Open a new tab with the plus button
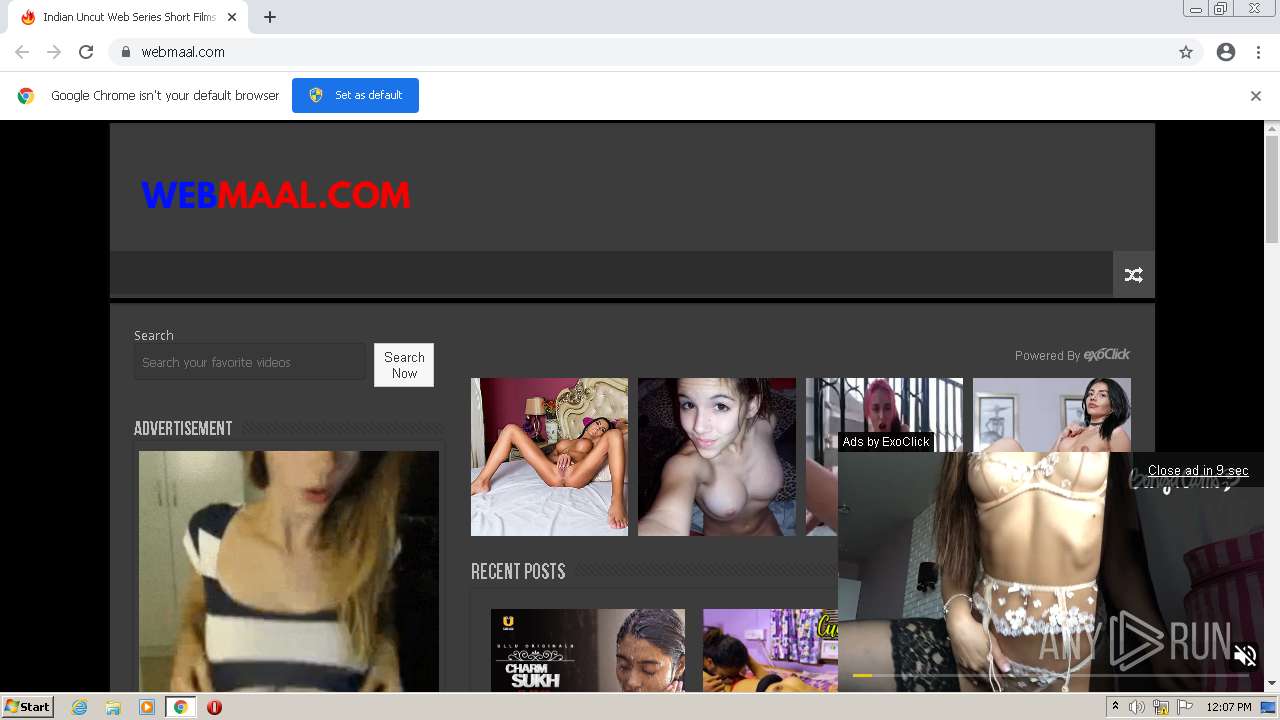Viewport: 1280px width, 720px height. 270,17
